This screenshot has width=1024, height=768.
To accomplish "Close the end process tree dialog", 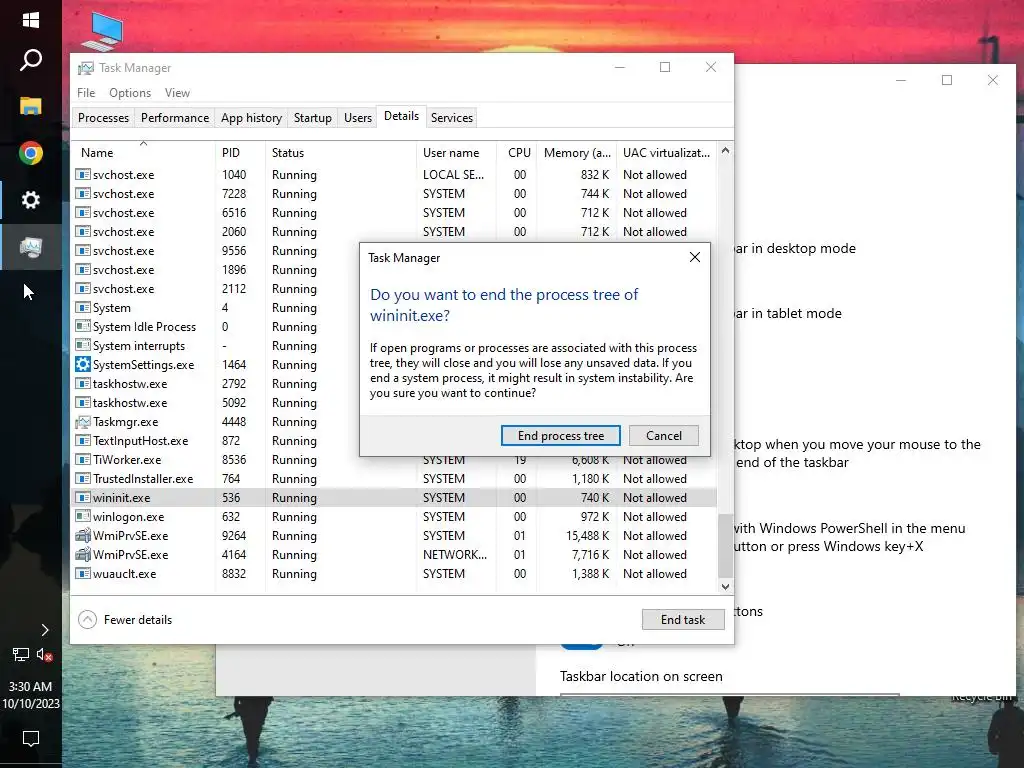I will 695,257.
